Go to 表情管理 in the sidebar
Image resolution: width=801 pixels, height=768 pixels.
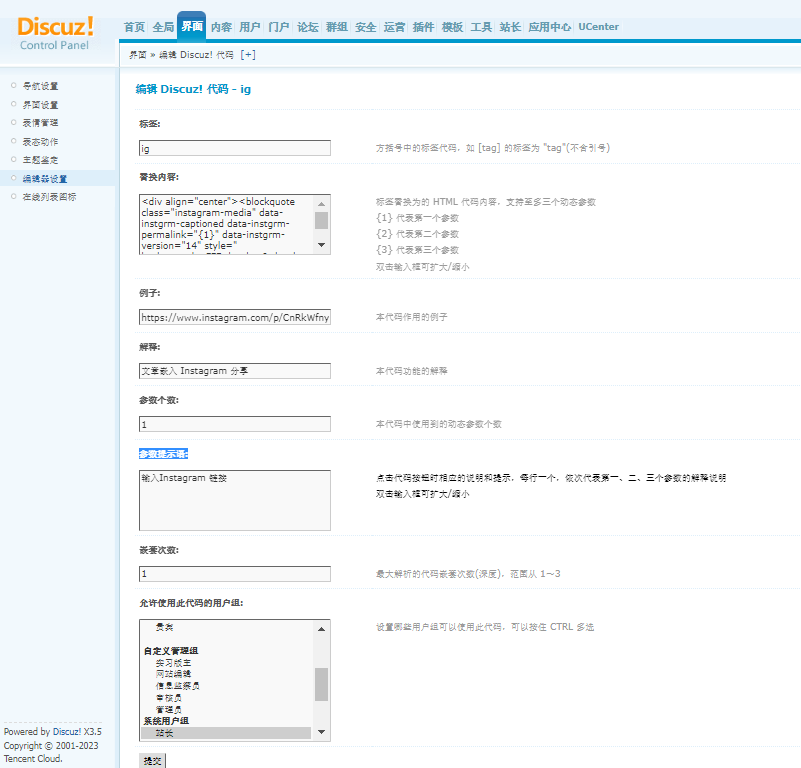[40, 123]
